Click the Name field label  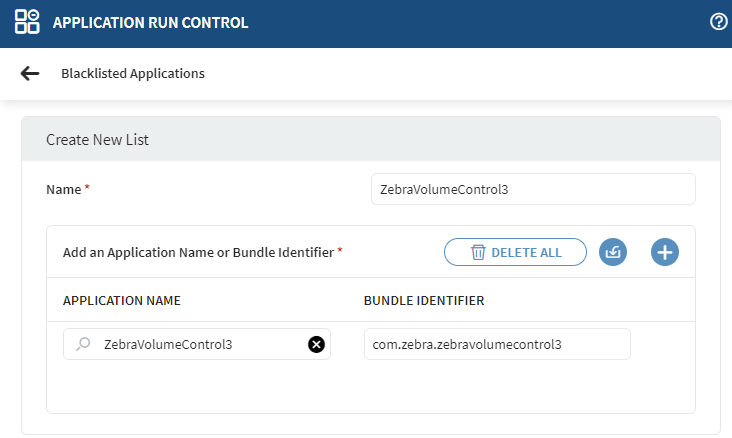click(x=64, y=190)
